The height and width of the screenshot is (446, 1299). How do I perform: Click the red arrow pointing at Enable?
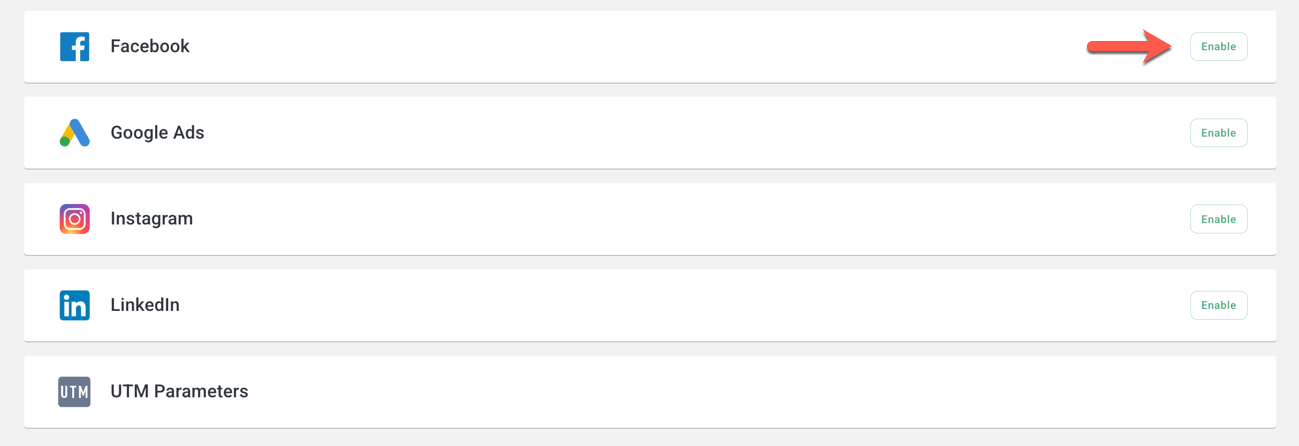1130,47
